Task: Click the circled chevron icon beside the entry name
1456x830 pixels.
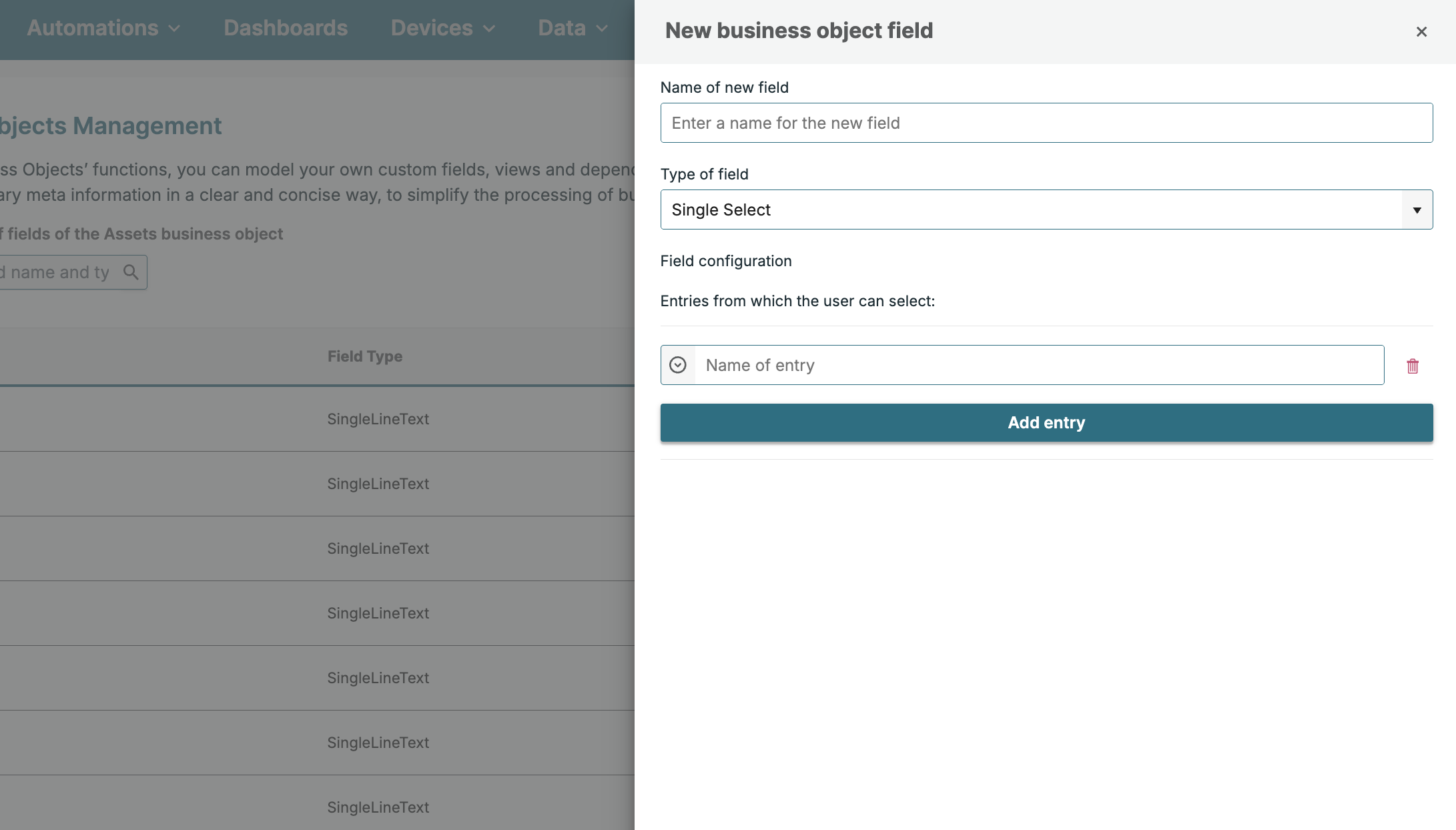Action: pyautogui.click(x=677, y=365)
